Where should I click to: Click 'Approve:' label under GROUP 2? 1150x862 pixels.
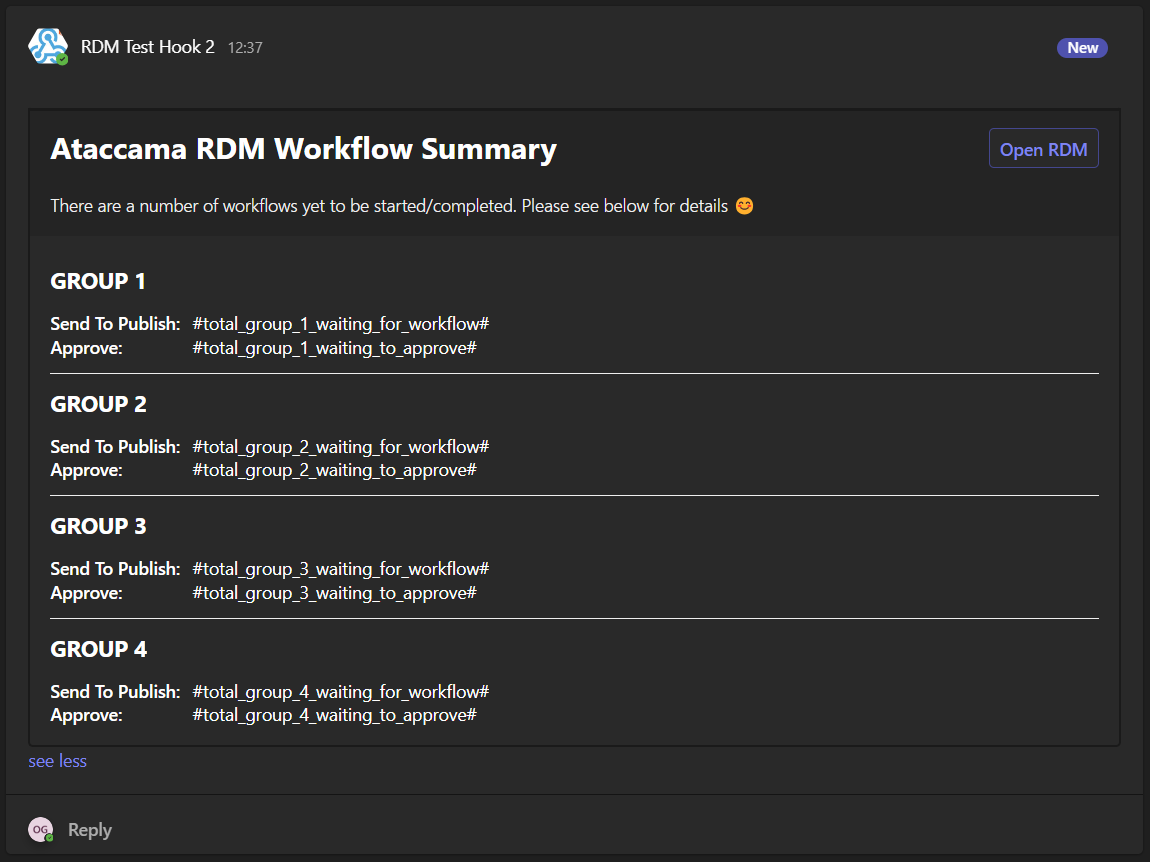87,470
